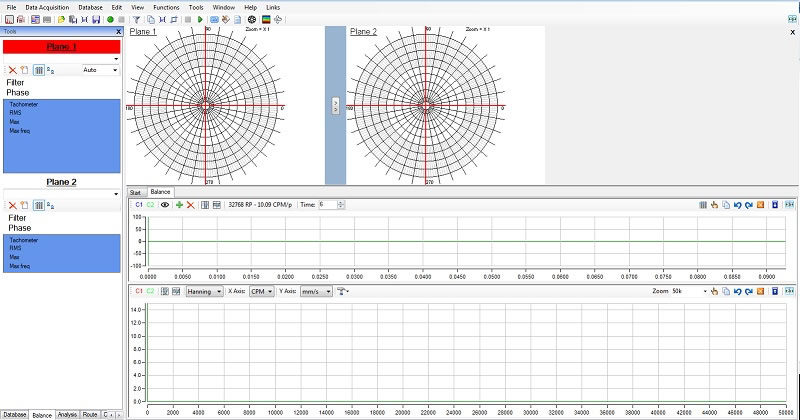Toggle the eye visibility icon in waveform toolbar

(164, 204)
